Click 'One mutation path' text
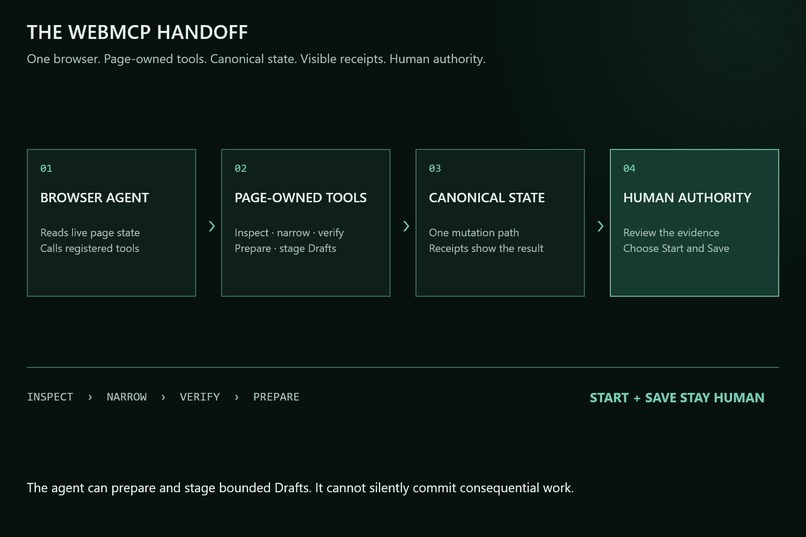 tap(474, 233)
